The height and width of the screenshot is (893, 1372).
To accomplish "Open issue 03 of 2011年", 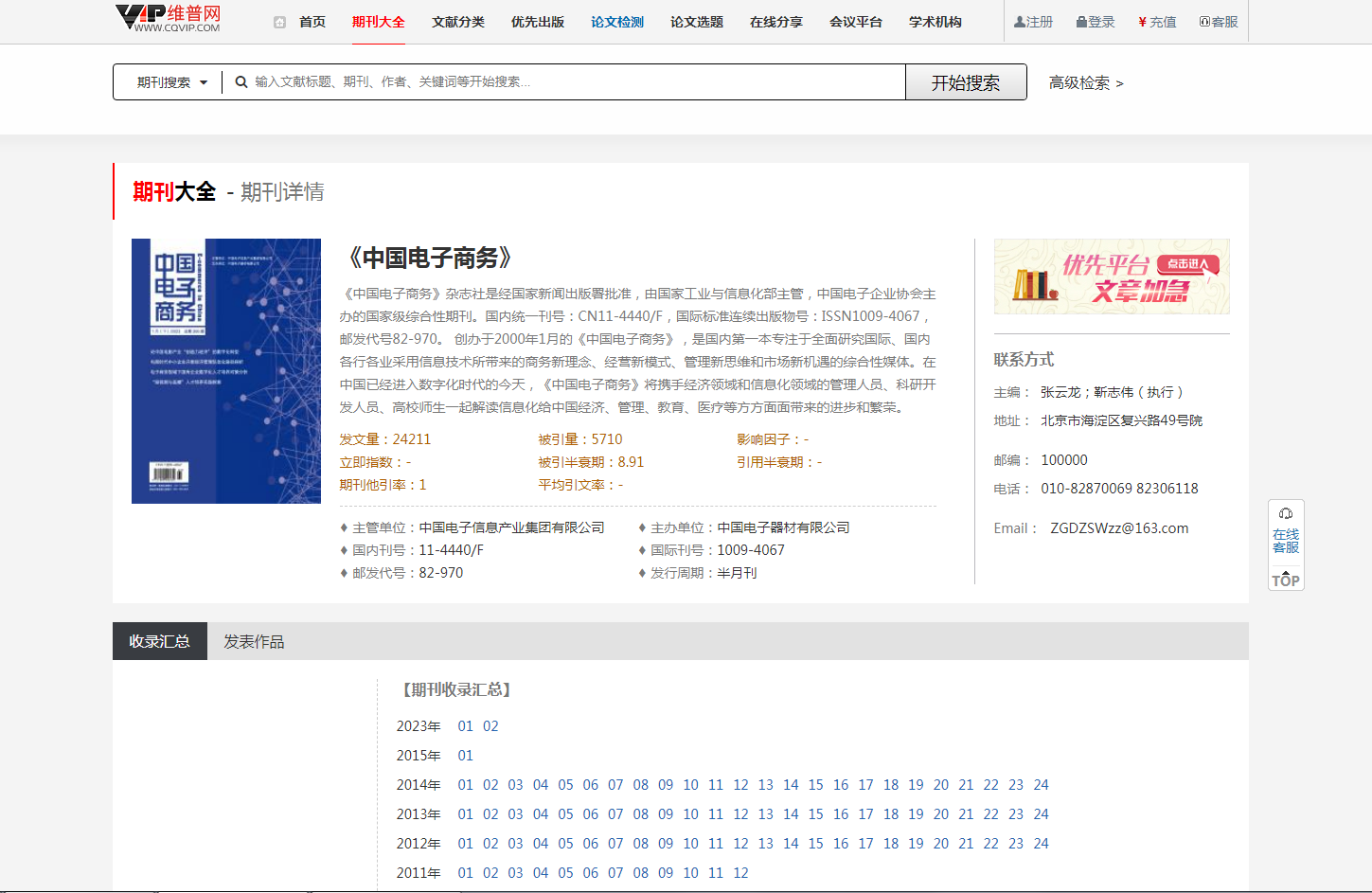I will click(x=515, y=873).
